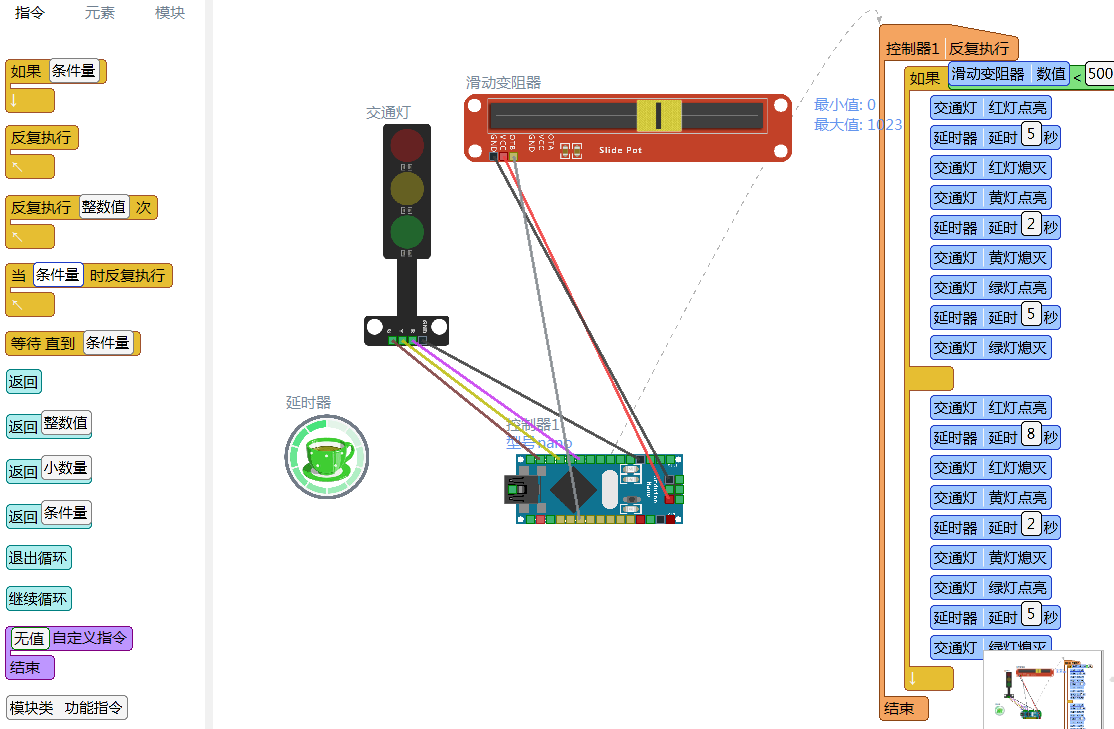Click the 500 value input field

click(x=1100, y=74)
